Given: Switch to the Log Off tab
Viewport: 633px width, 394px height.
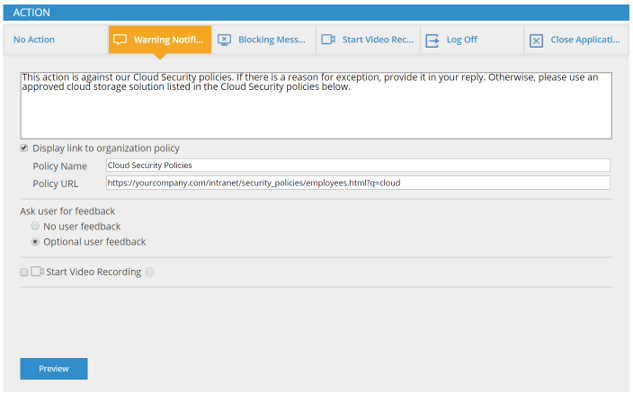Looking at the screenshot, I should (x=472, y=40).
